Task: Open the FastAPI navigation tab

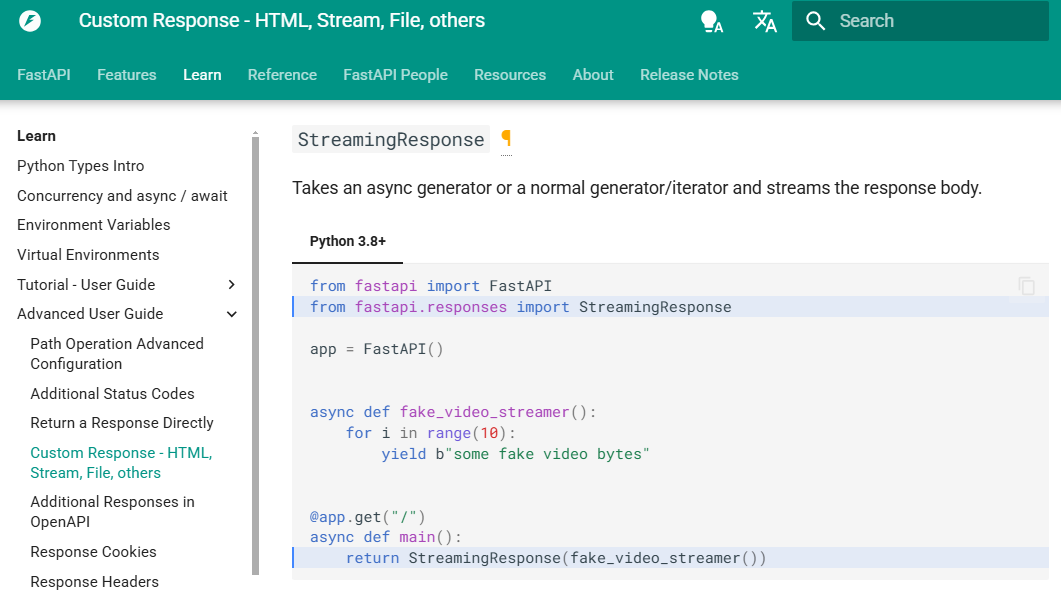Action: tap(44, 75)
